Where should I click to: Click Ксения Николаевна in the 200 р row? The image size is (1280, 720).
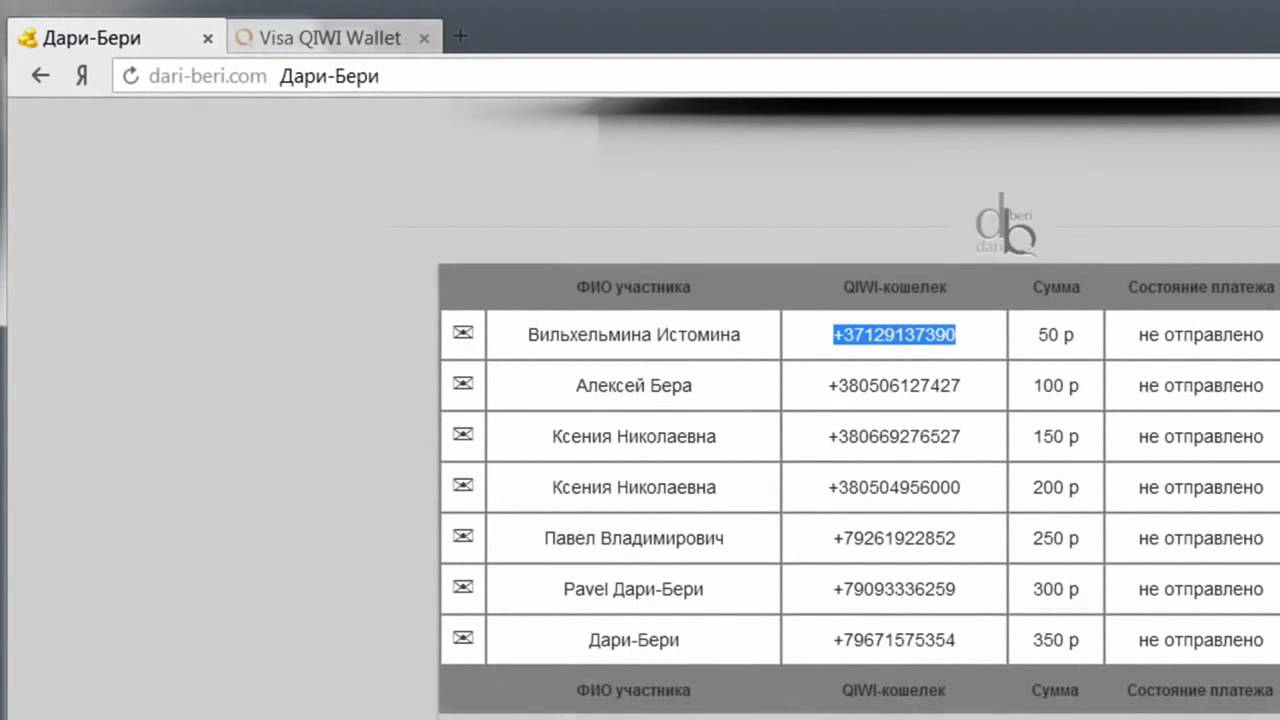pos(634,488)
